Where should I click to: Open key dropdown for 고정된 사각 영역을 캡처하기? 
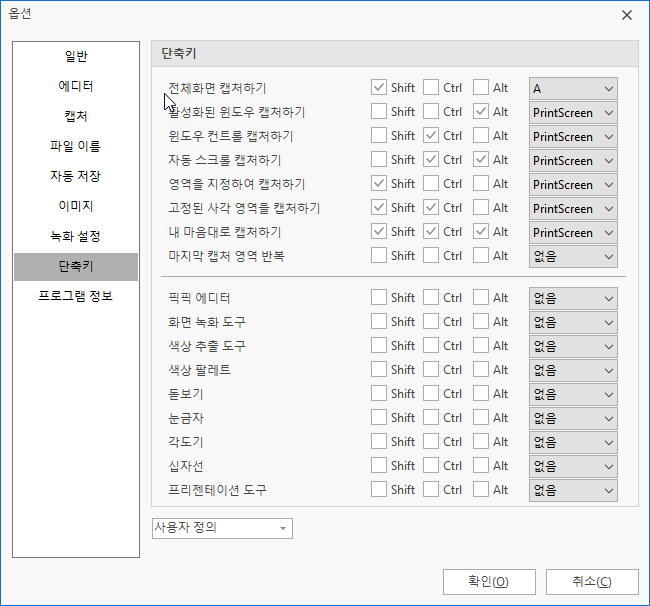[x=573, y=209]
